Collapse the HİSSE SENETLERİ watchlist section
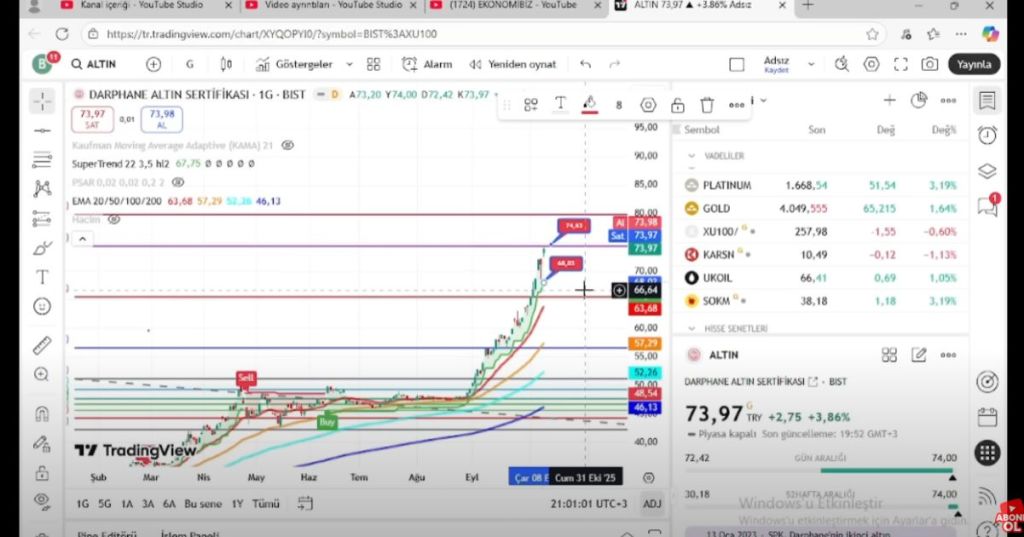Viewport: 1024px width, 537px height. click(x=692, y=329)
